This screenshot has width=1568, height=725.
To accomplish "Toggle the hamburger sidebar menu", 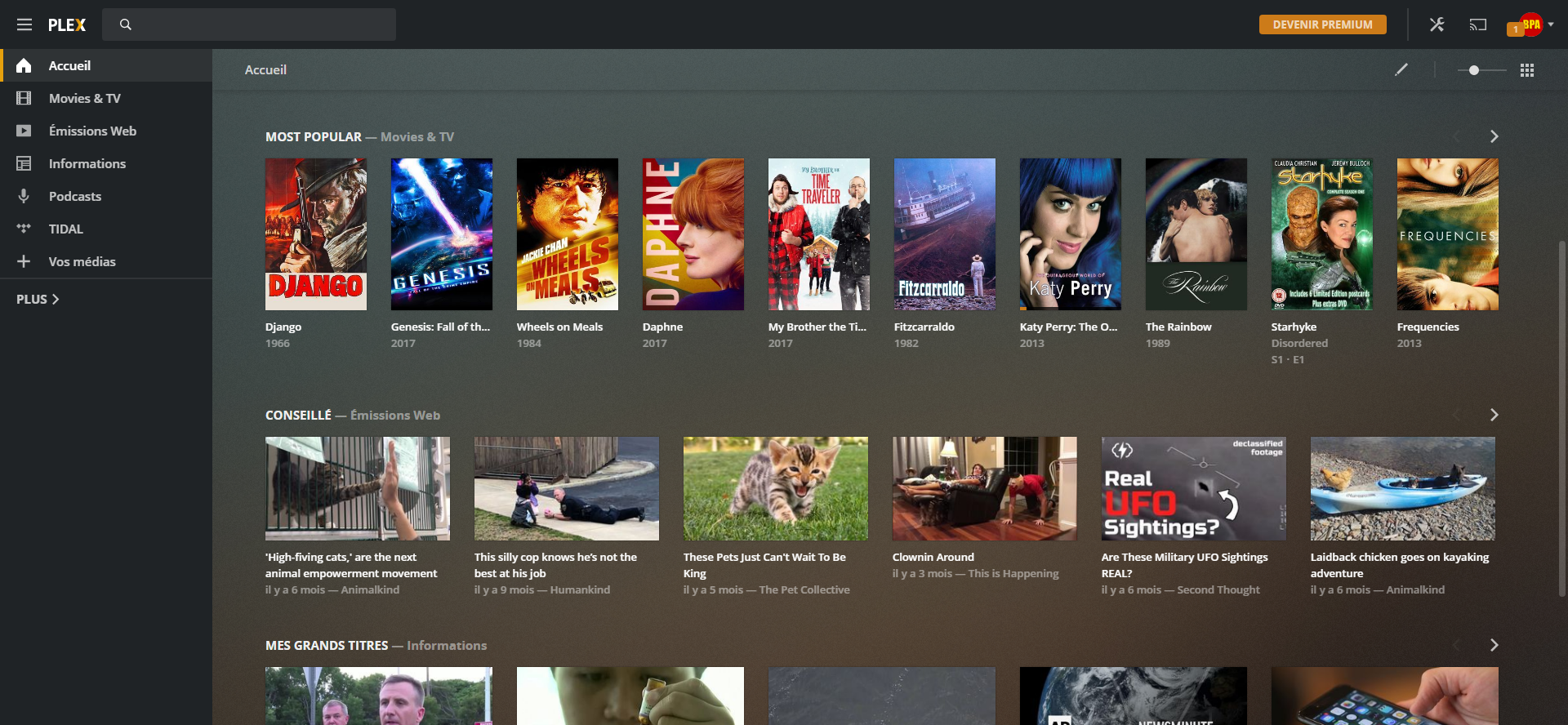I will (x=24, y=24).
